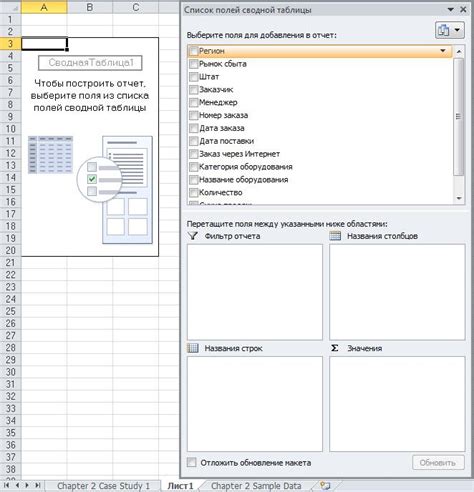Click the insert new worksheet tab icon
Screen dimensions: 474x492
click(325, 486)
